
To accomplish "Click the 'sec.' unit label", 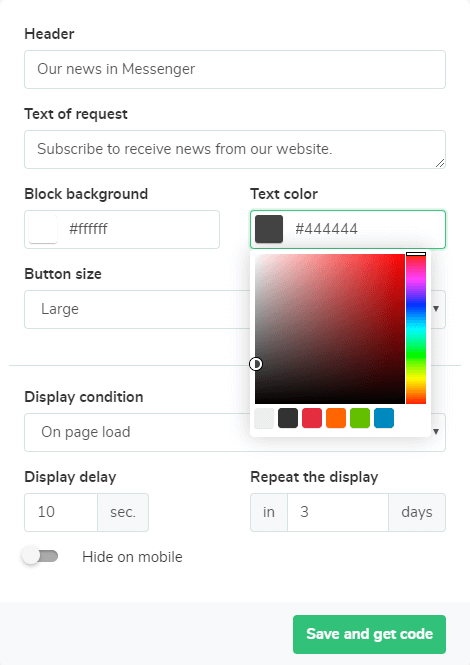I will tap(123, 512).
